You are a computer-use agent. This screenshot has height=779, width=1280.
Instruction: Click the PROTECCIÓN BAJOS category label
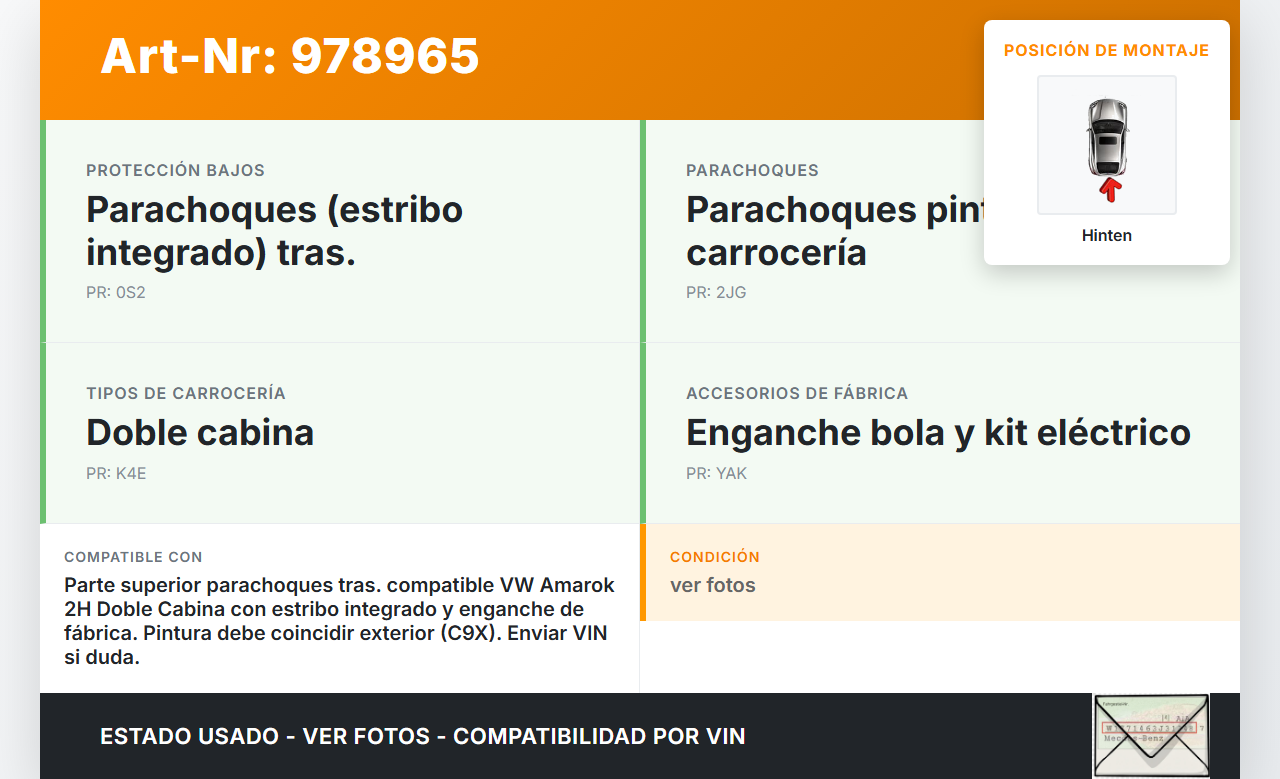175,171
